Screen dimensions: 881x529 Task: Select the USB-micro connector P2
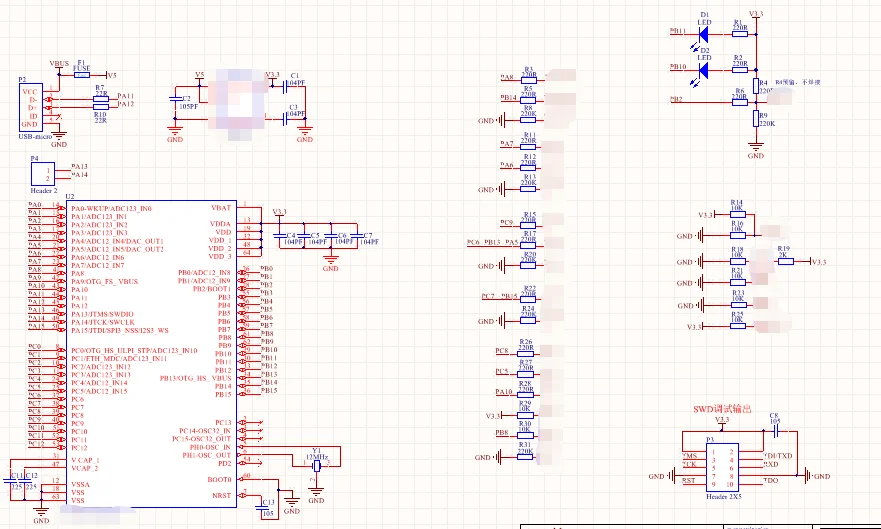pyautogui.click(x=31, y=108)
